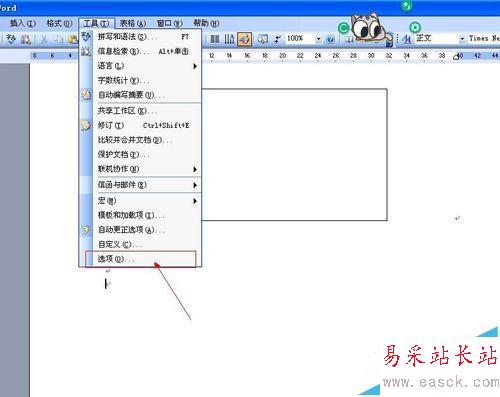The height and width of the screenshot is (397, 500).
Task: Click the cartoon cat mascot widget
Action: 370,28
